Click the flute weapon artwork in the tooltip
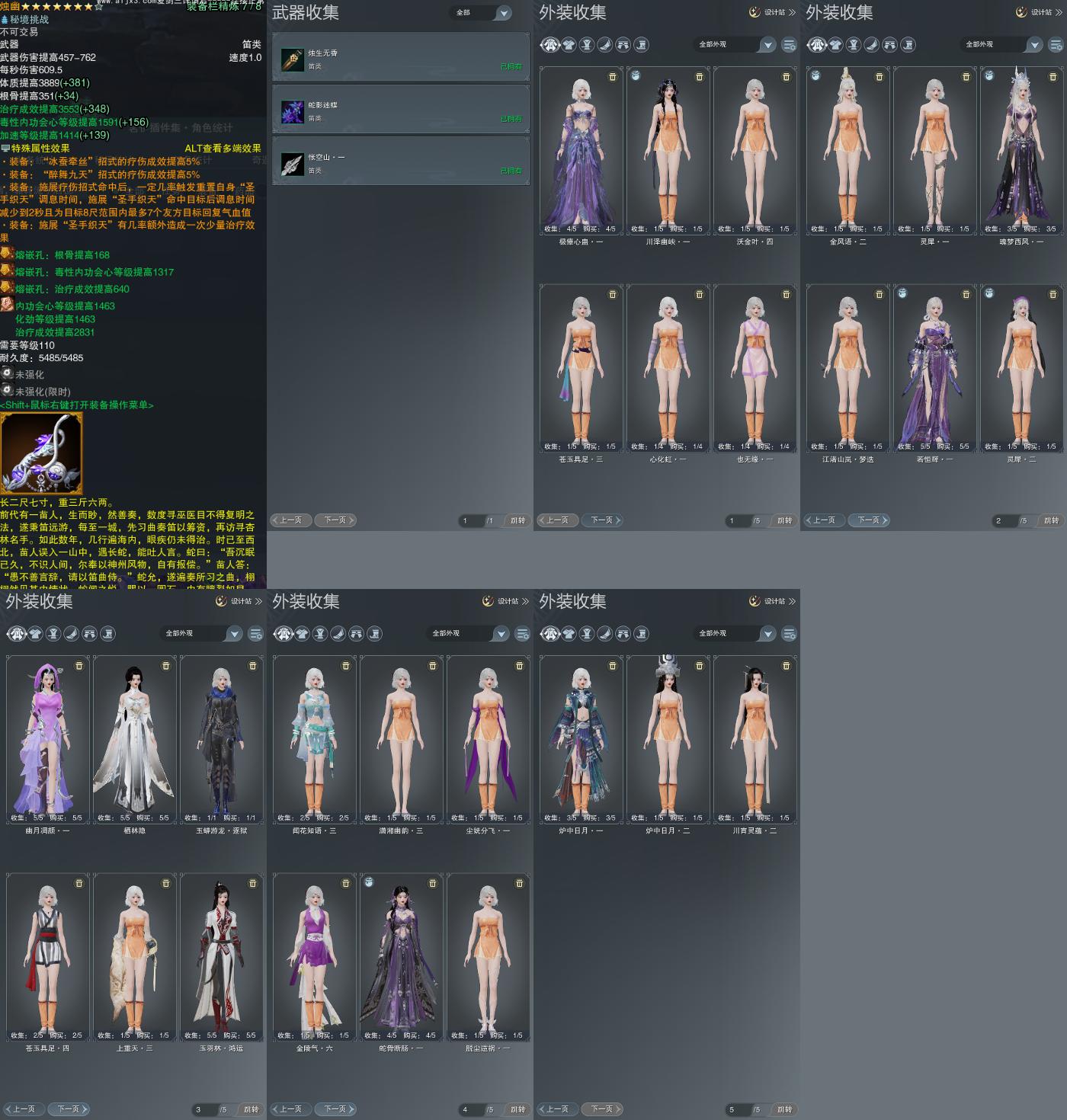This screenshot has width=1067, height=1120. pyautogui.click(x=41, y=454)
